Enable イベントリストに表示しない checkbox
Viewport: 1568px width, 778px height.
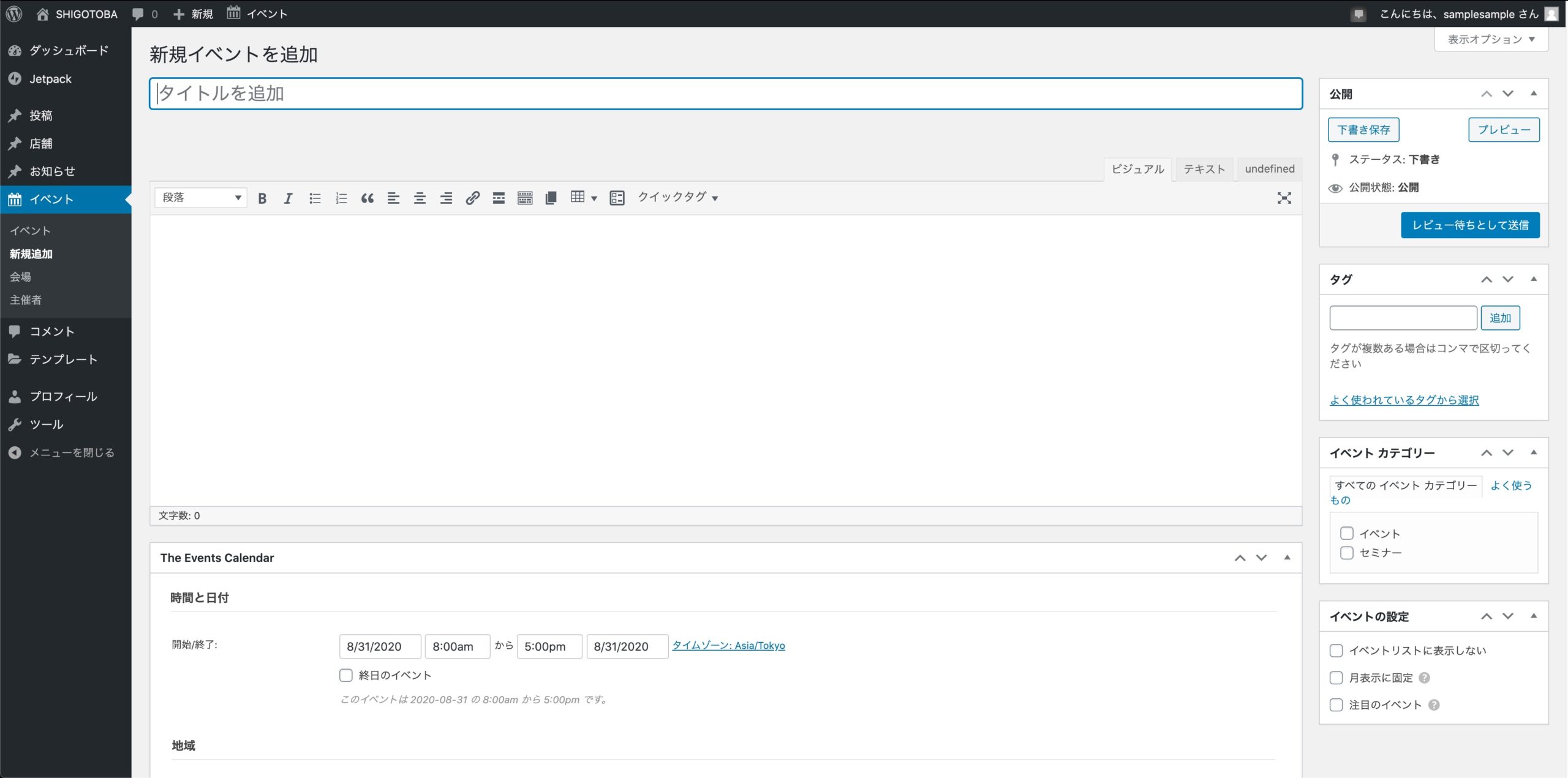1336,651
